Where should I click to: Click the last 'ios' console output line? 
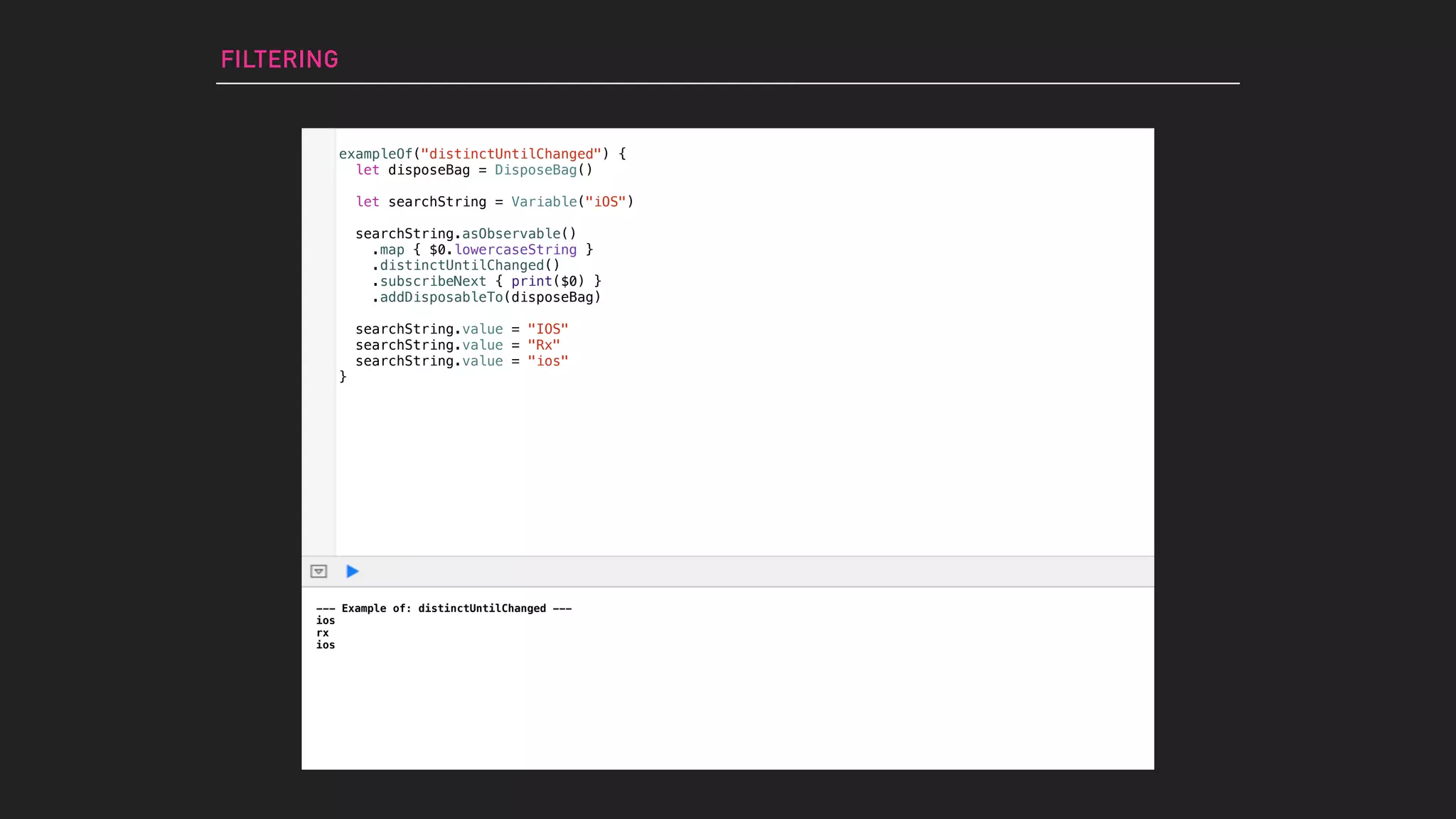[x=326, y=646]
